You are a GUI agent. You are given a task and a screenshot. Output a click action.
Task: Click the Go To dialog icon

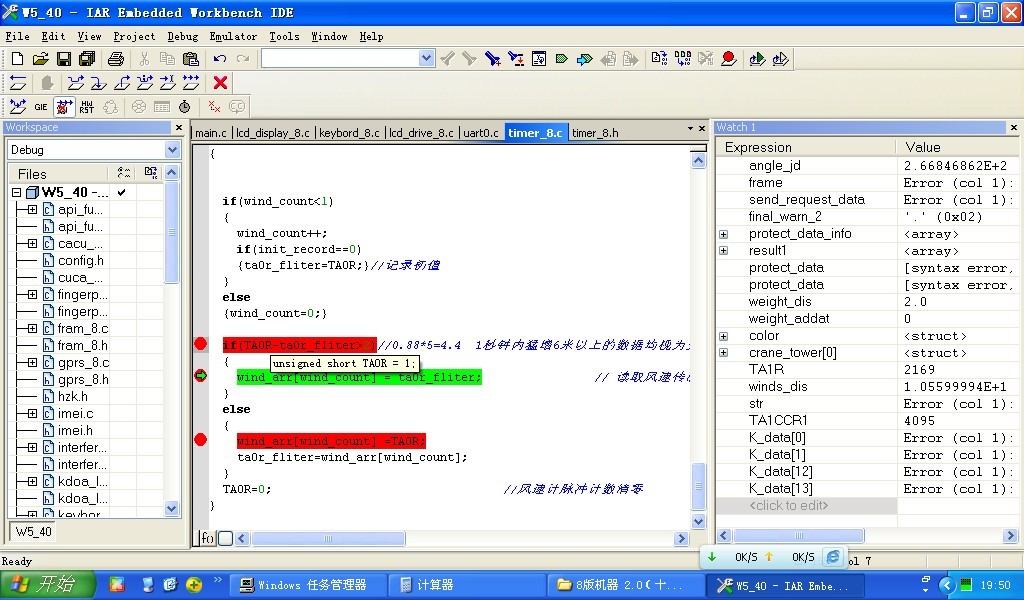tap(539, 59)
